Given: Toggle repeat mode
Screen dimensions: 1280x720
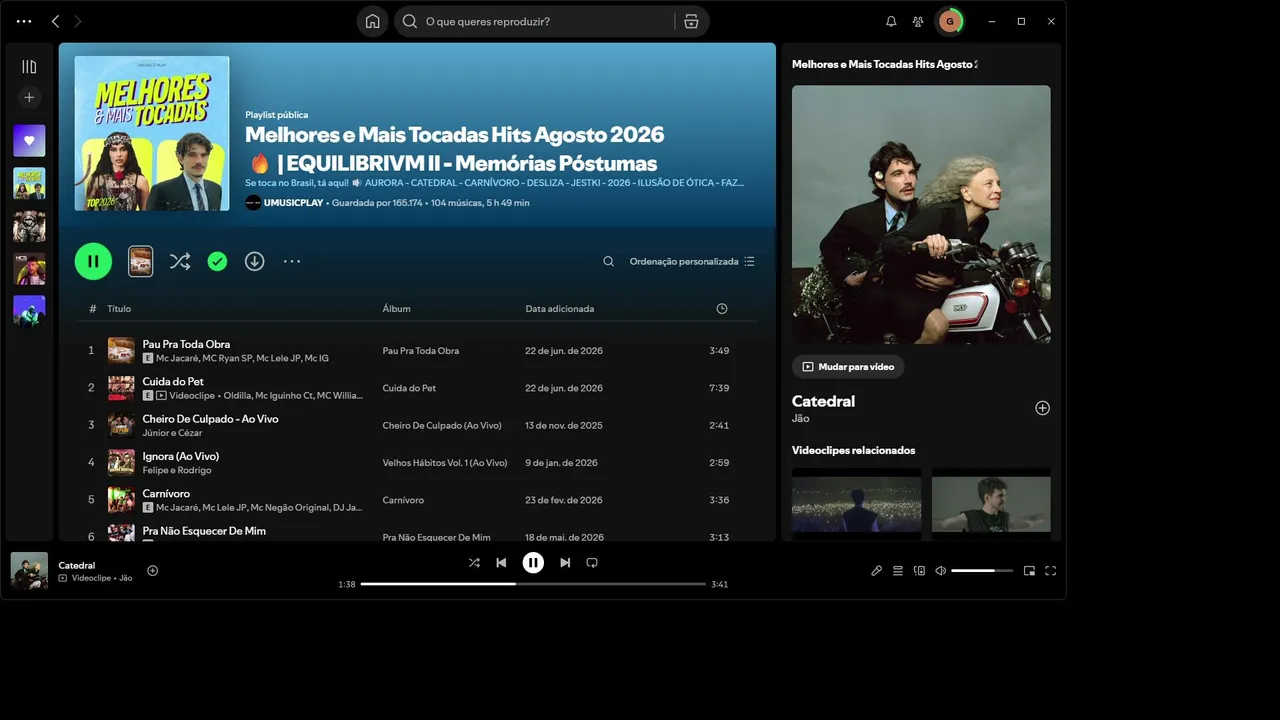Looking at the screenshot, I should click(x=592, y=563).
